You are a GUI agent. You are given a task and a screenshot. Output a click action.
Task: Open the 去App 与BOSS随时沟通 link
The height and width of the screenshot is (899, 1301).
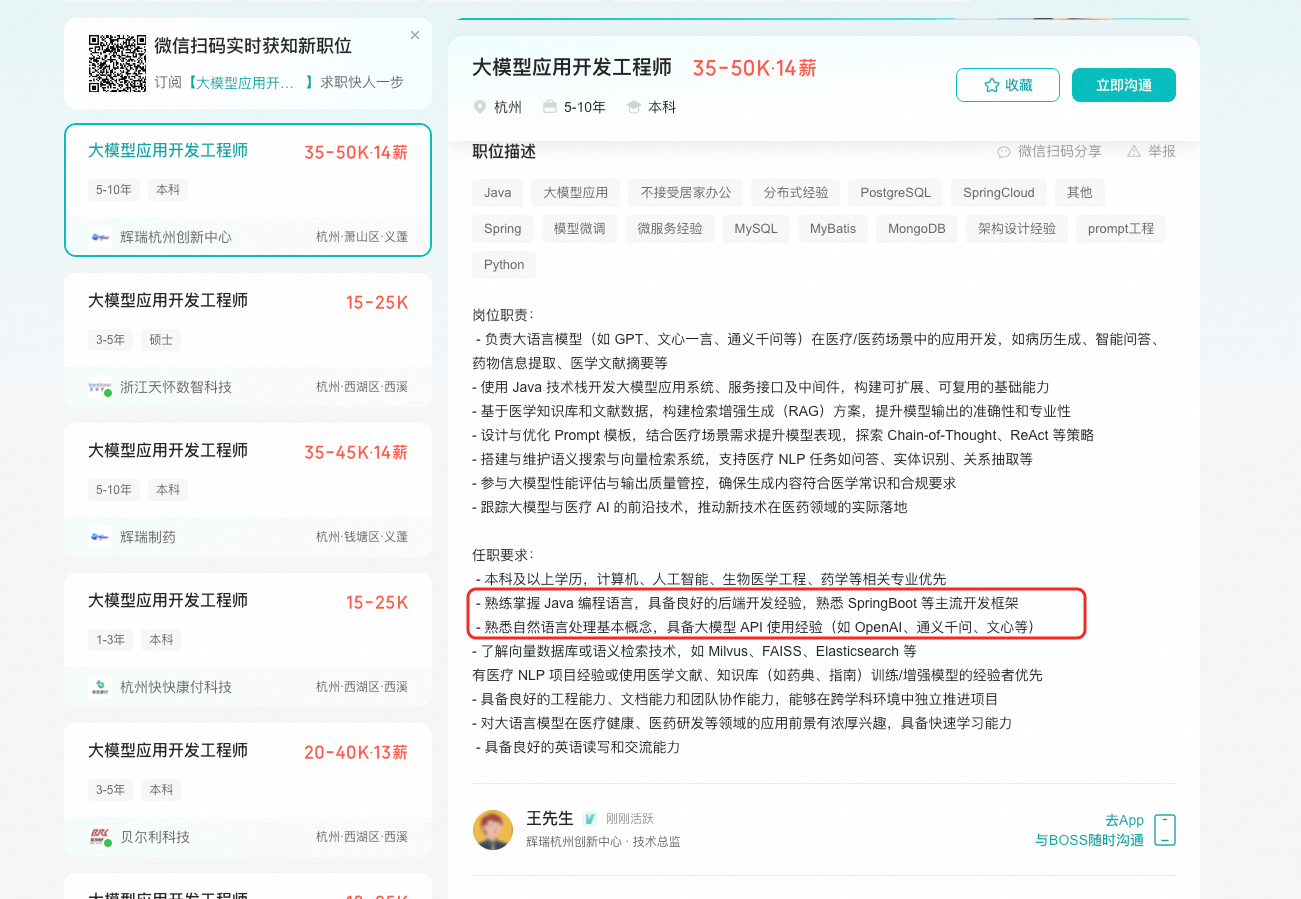point(1089,830)
